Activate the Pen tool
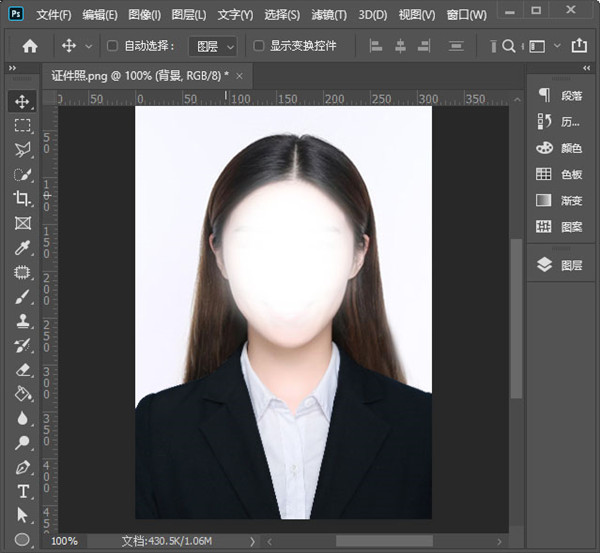 (x=22, y=467)
